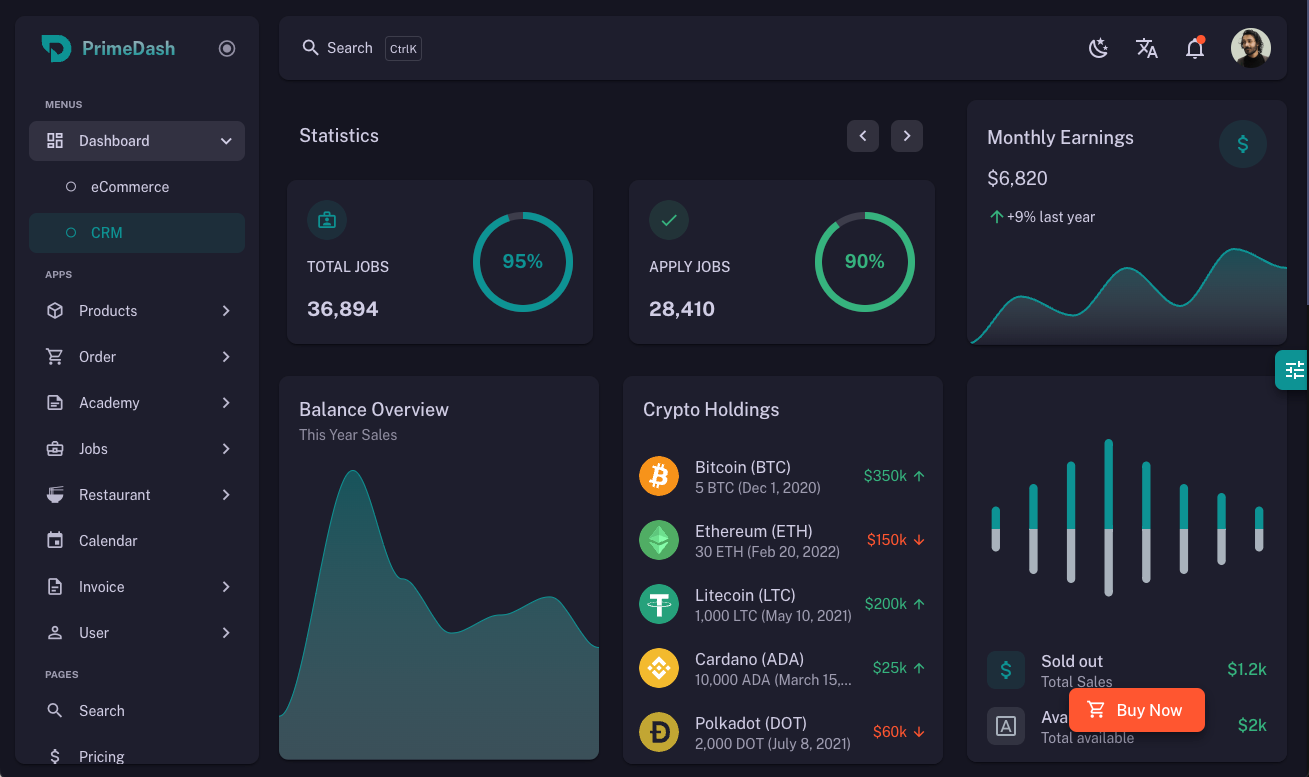This screenshot has width=1309, height=777.
Task: Expand the Restaurant submenu
Action: point(137,495)
